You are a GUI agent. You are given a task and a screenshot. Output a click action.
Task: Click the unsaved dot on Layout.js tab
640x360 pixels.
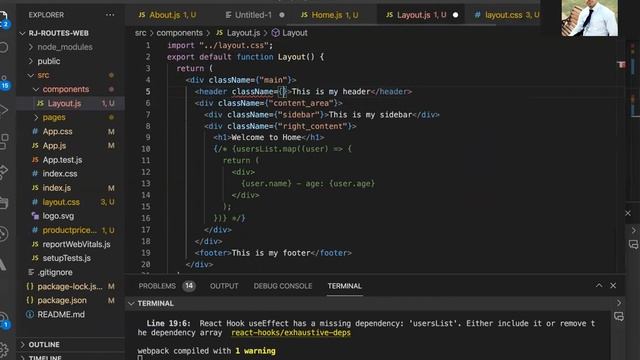(456, 15)
